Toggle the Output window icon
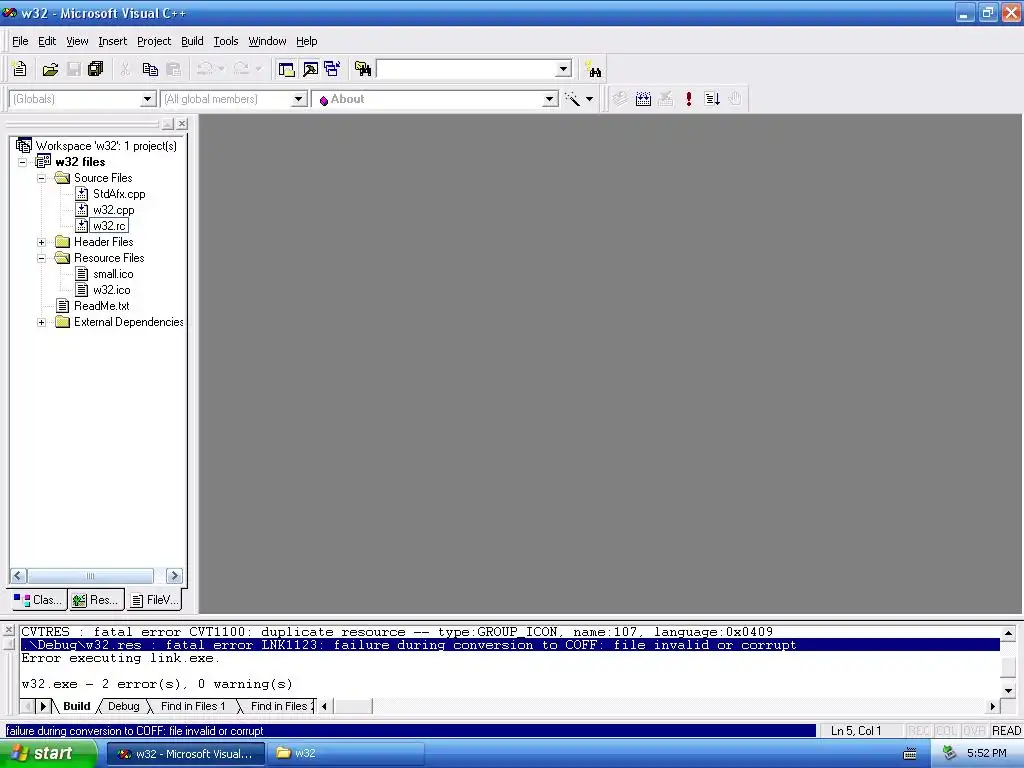 (310, 69)
